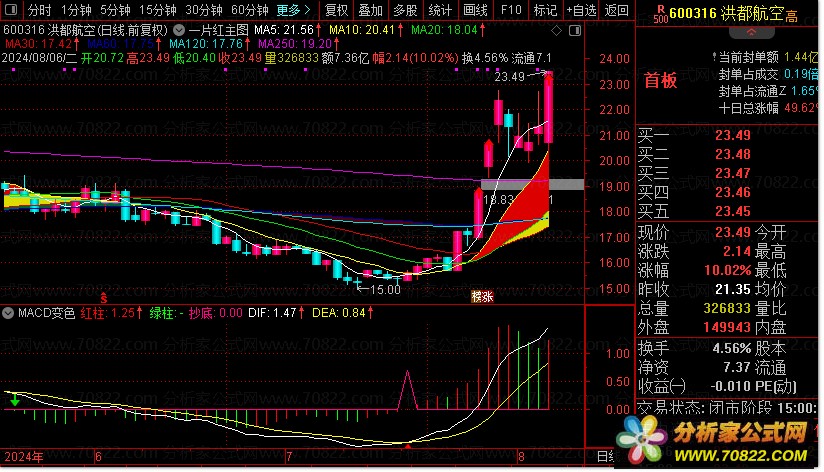The height and width of the screenshot is (472, 824).
Task: Click the red S marker on chart
Action: (104, 299)
